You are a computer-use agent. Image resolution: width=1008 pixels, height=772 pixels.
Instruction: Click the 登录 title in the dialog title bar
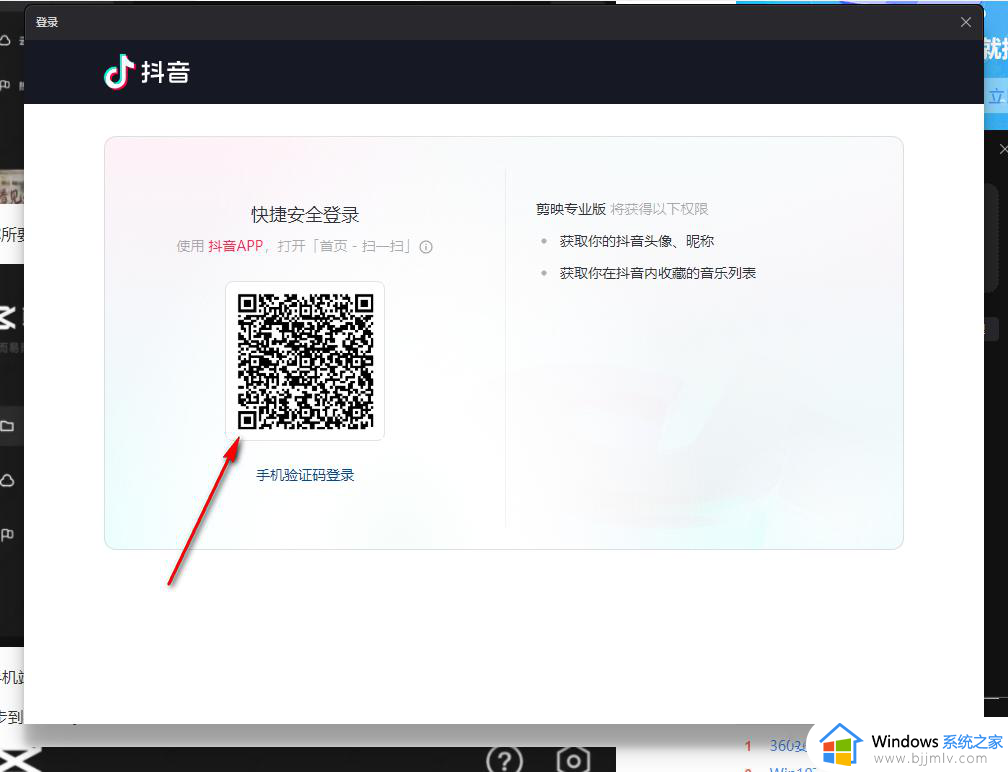tap(47, 22)
